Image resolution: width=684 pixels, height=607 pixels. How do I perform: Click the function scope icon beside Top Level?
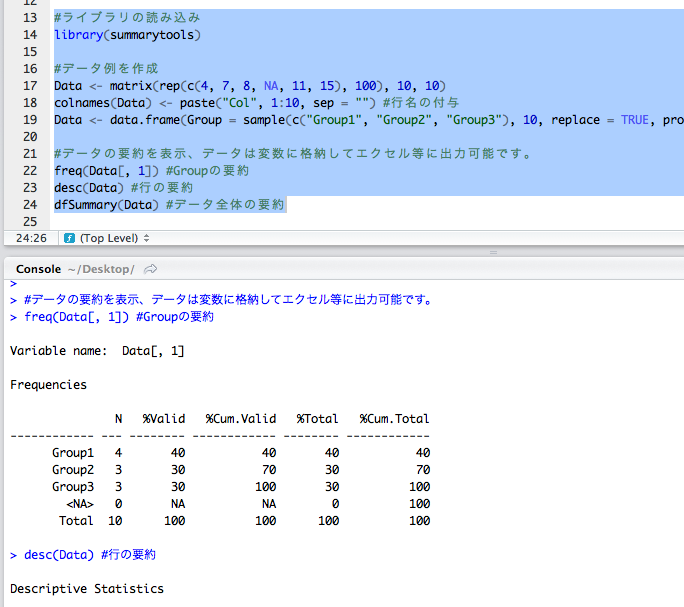pos(69,238)
